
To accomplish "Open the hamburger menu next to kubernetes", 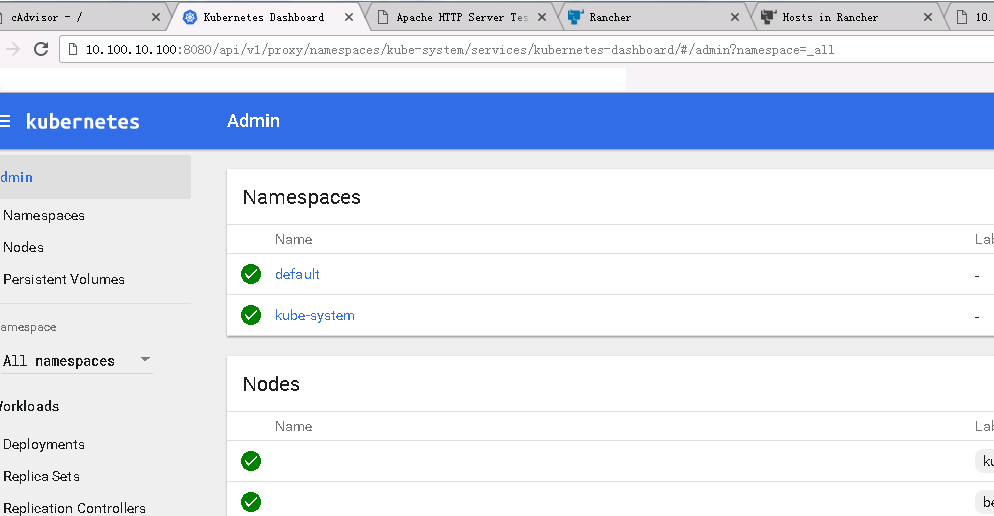I will pyautogui.click(x=5, y=121).
